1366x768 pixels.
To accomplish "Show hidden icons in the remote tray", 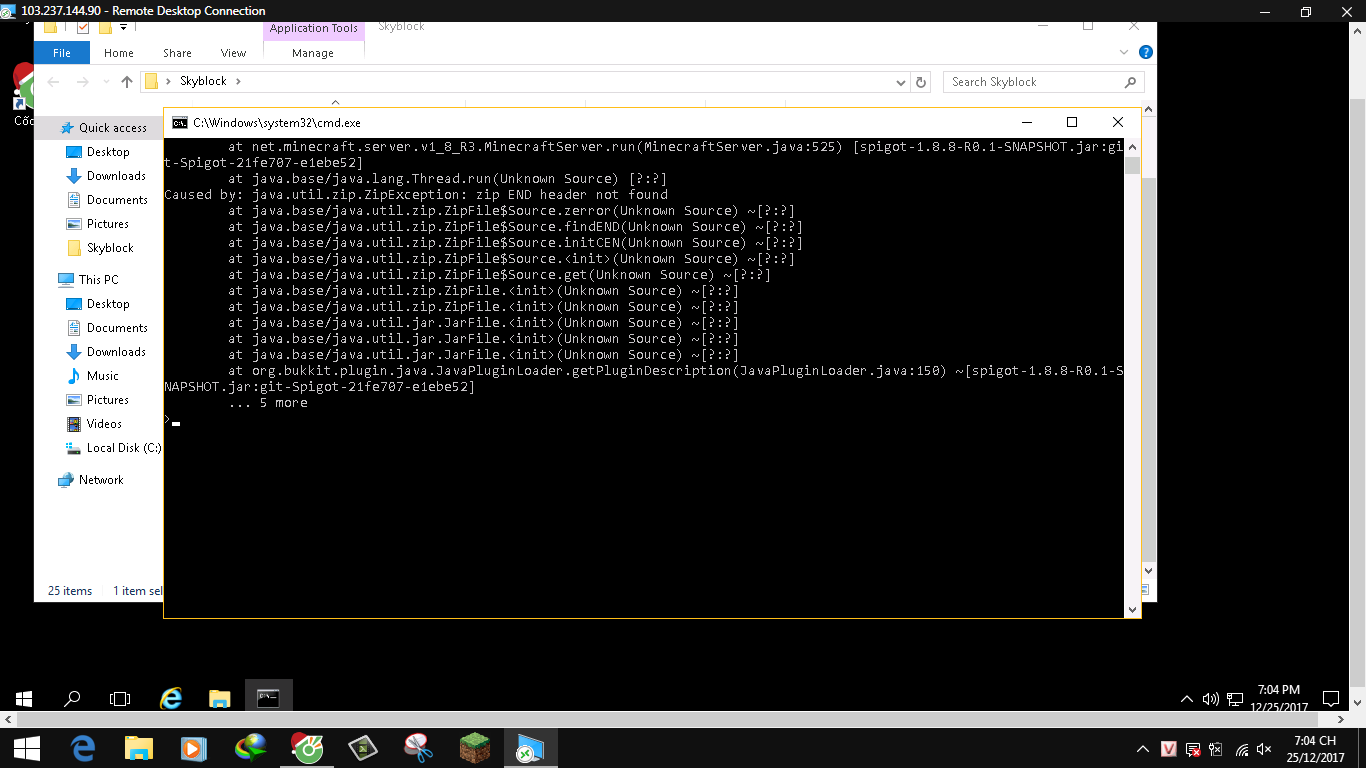I will [x=1187, y=699].
